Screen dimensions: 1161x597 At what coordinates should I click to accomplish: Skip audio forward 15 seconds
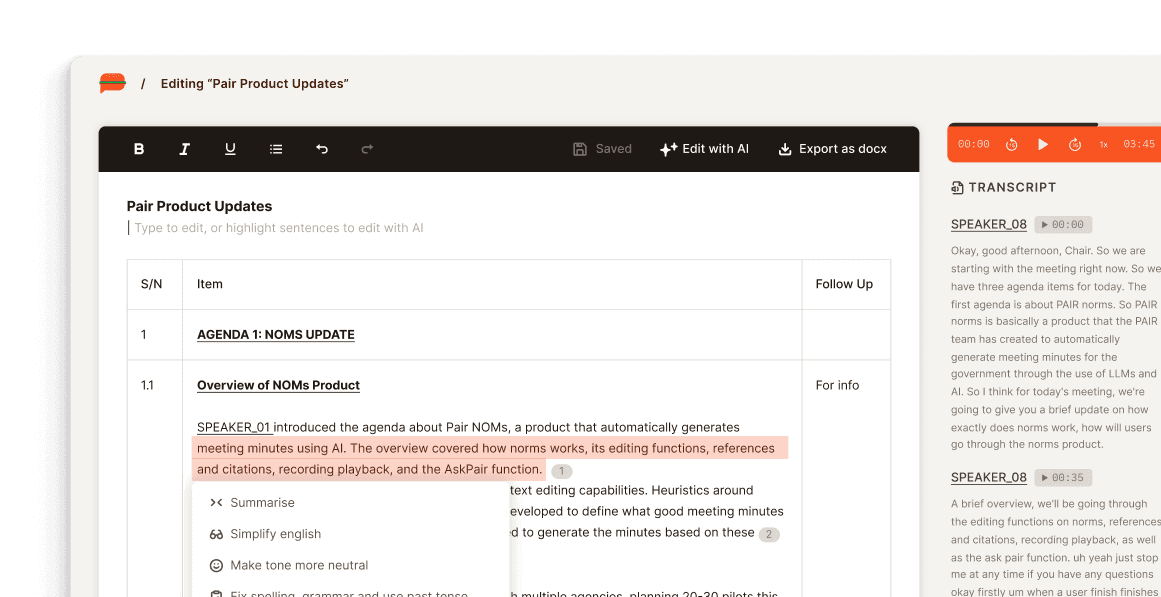[1075, 145]
